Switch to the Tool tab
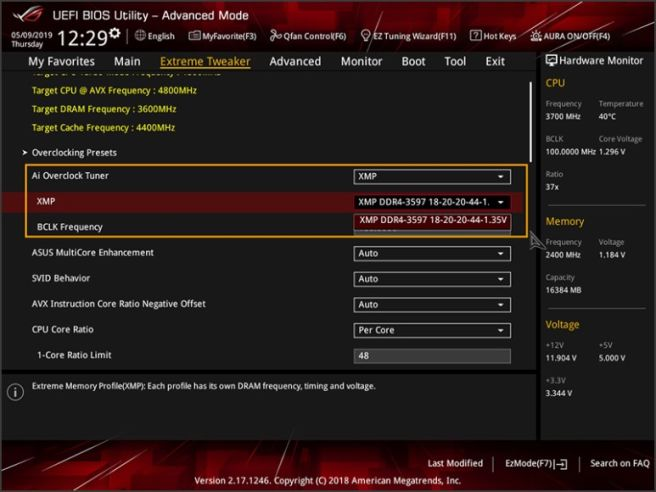This screenshot has height=492, width=656. [455, 62]
